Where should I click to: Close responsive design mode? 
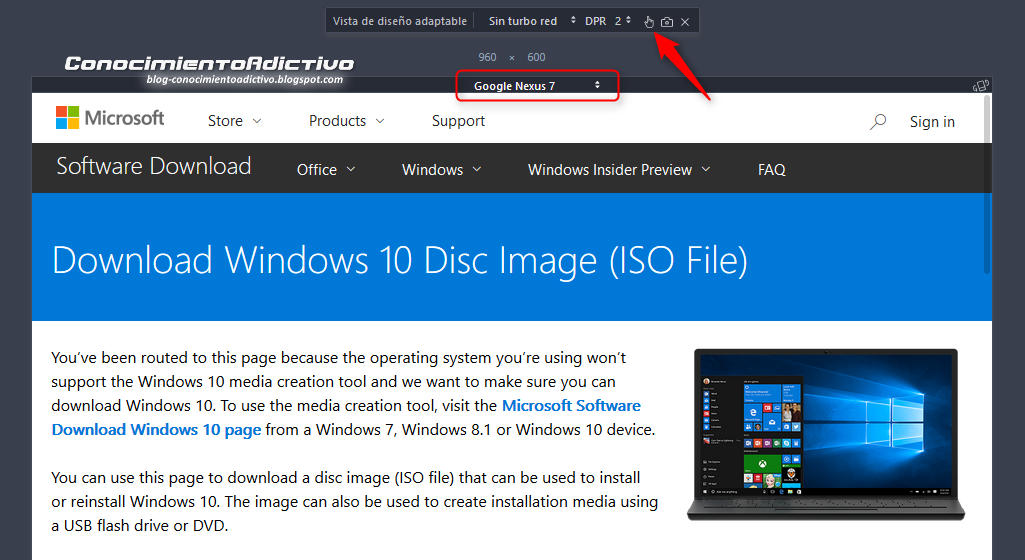tap(685, 22)
